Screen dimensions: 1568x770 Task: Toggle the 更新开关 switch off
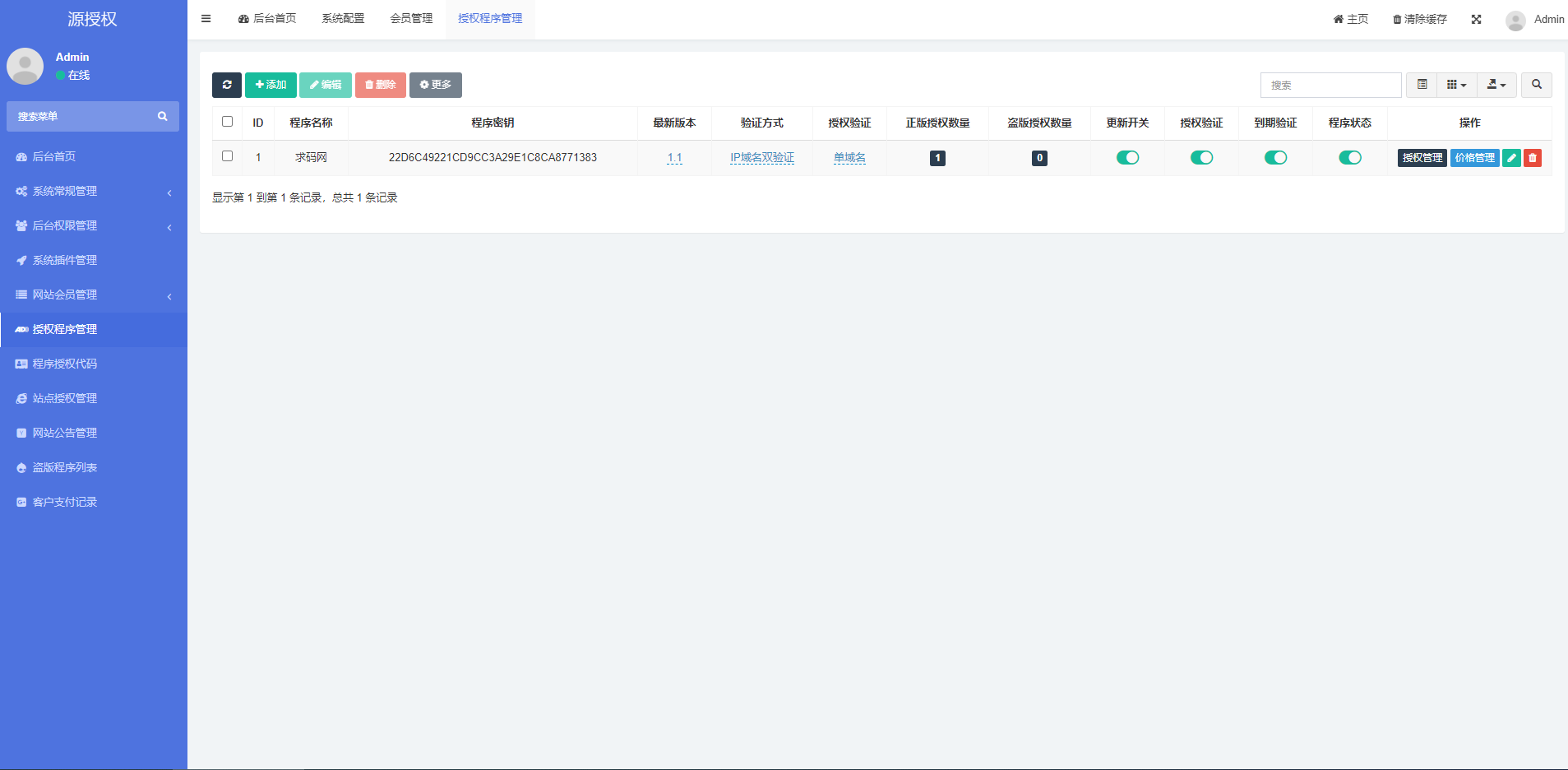pyautogui.click(x=1127, y=158)
